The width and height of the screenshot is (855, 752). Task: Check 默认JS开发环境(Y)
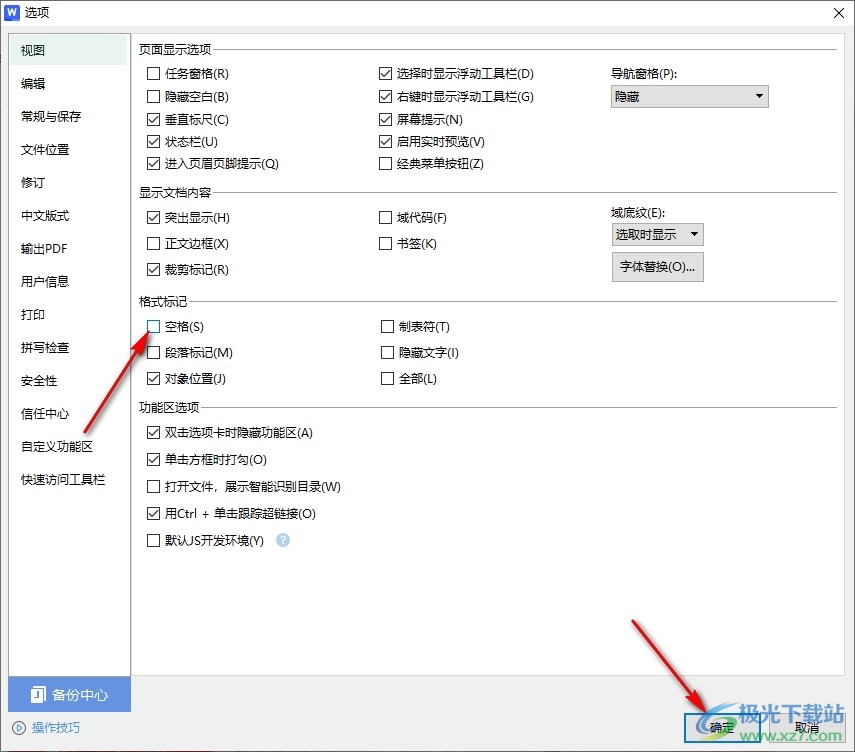coord(154,540)
